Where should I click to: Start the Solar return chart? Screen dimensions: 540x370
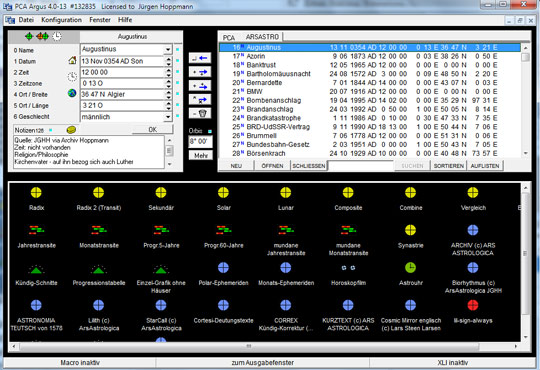click(223, 193)
